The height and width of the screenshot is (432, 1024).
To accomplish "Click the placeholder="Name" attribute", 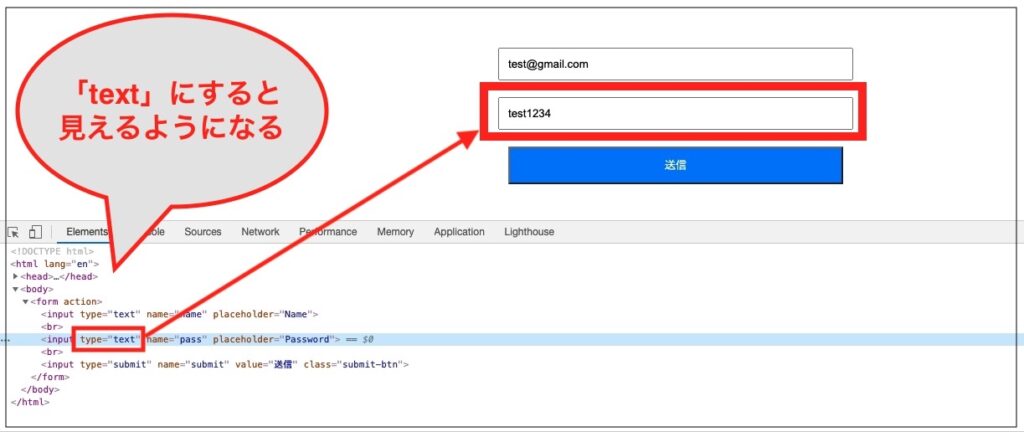I will click(x=263, y=314).
